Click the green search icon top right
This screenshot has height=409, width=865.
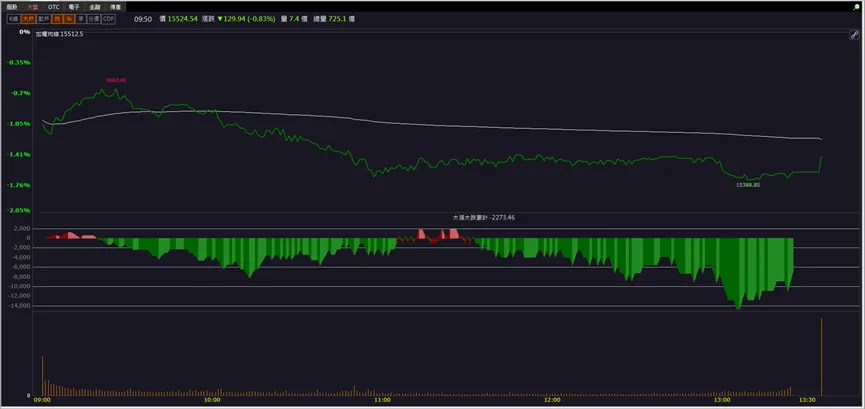coord(856,6)
